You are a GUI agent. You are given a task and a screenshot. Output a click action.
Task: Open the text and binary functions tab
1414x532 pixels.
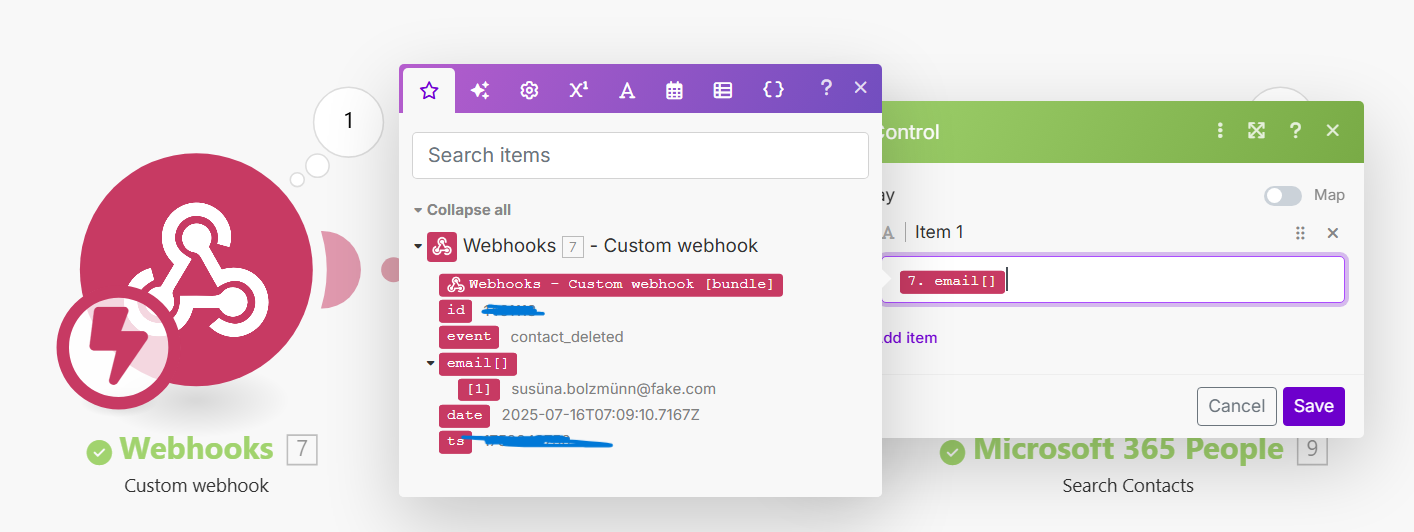tap(627, 90)
